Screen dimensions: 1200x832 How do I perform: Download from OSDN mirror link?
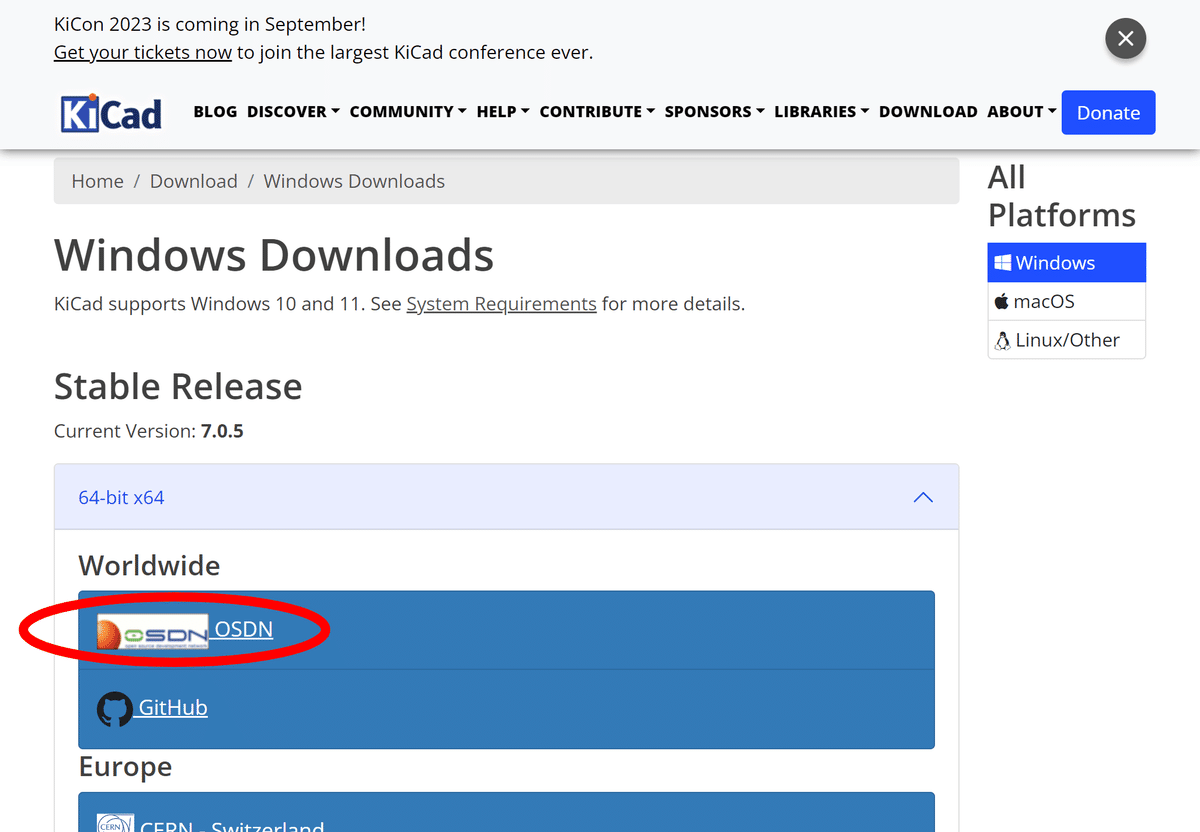pyautogui.click(x=244, y=629)
